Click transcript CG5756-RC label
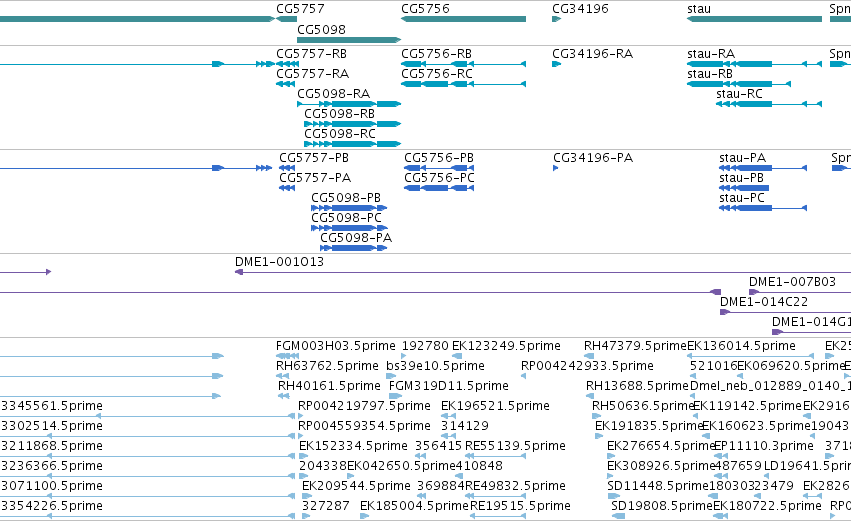Image resolution: width=851 pixels, height=521 pixels. click(x=436, y=74)
